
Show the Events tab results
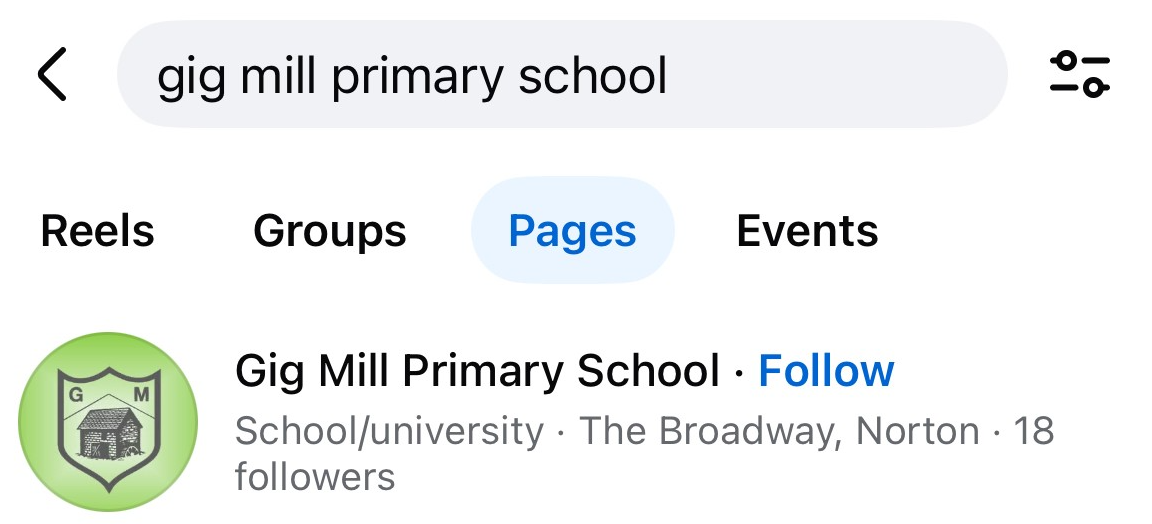point(807,231)
